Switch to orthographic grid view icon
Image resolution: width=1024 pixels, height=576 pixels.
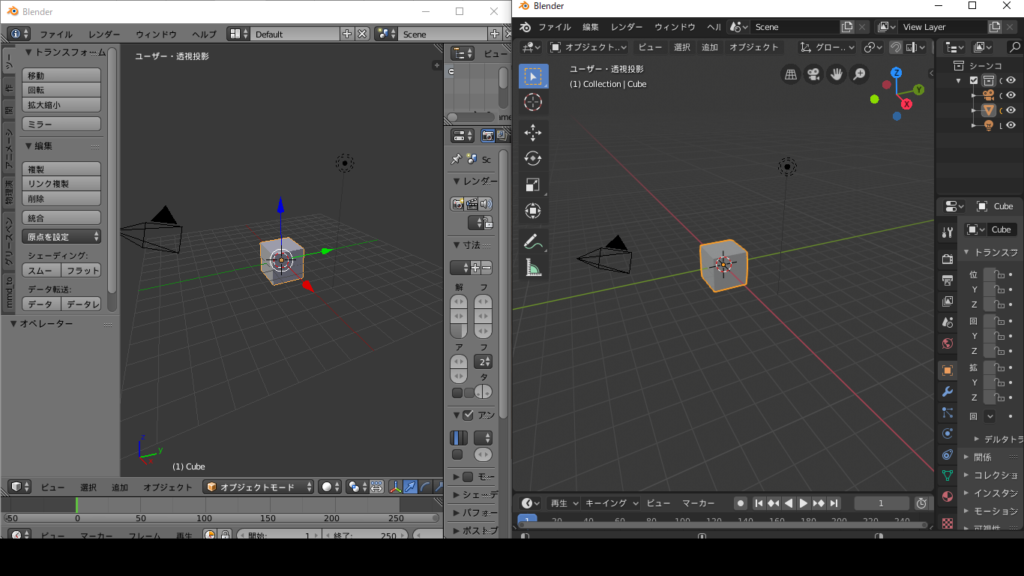click(791, 75)
